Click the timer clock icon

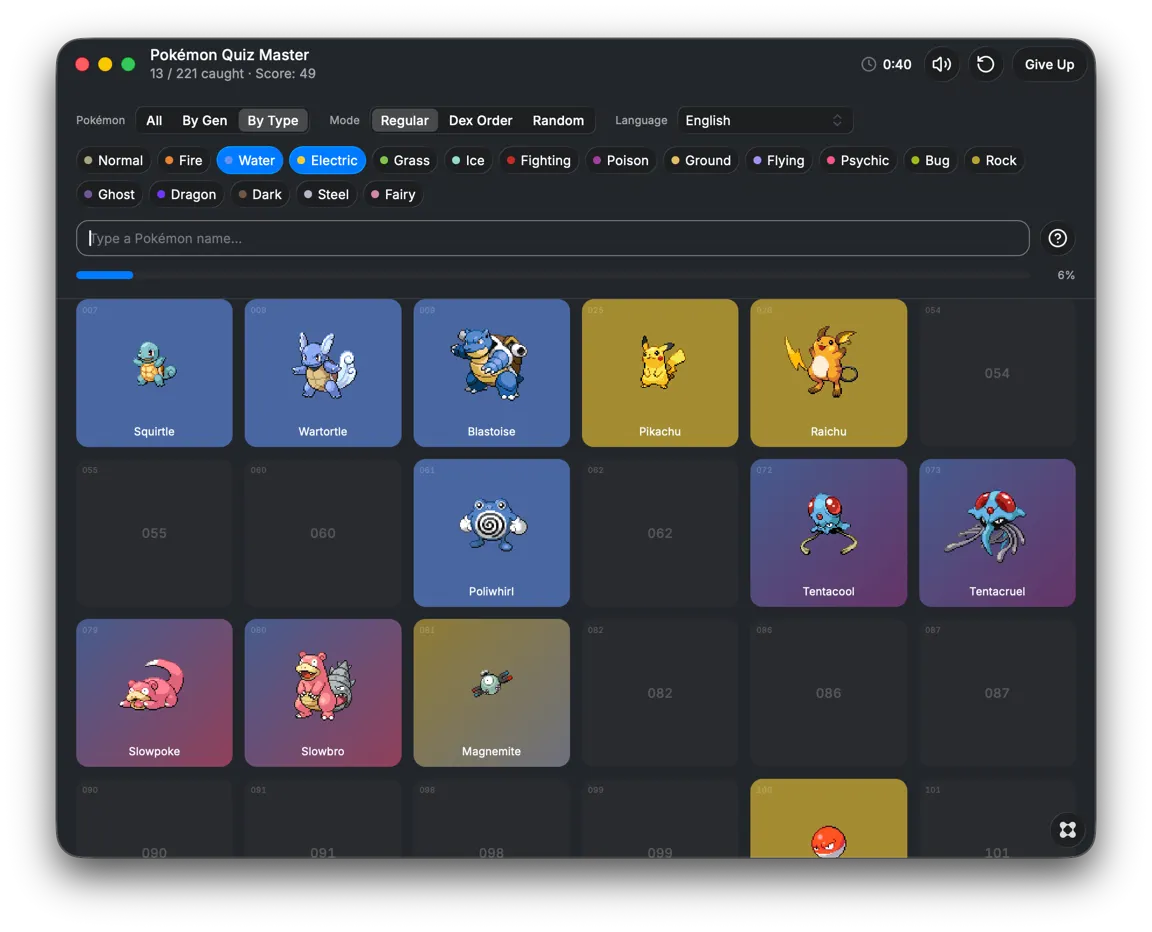click(x=868, y=65)
